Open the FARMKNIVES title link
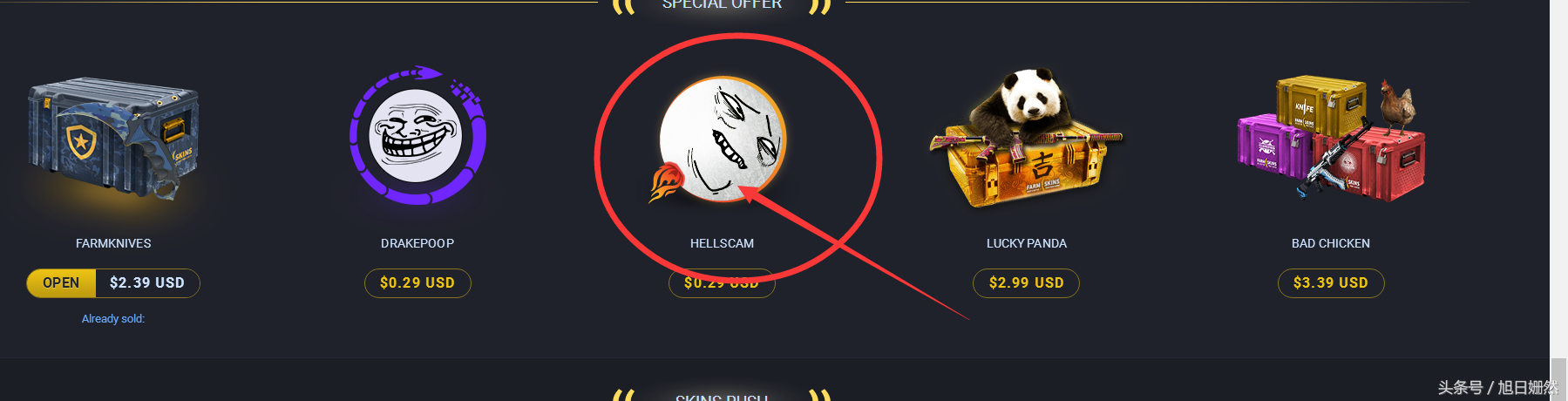1568x401 pixels. point(113,243)
